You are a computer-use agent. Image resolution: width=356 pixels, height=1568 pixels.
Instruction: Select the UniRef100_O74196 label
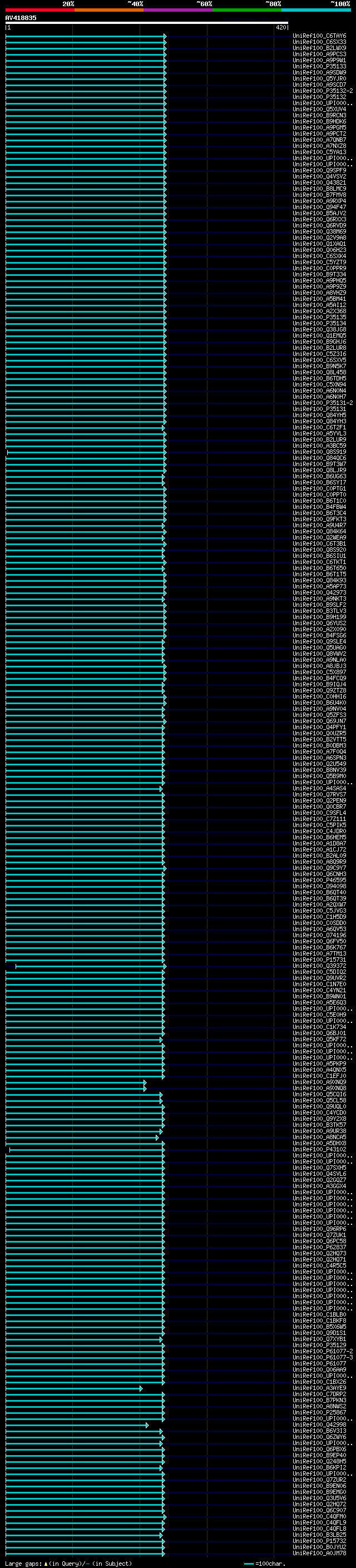pos(319,936)
